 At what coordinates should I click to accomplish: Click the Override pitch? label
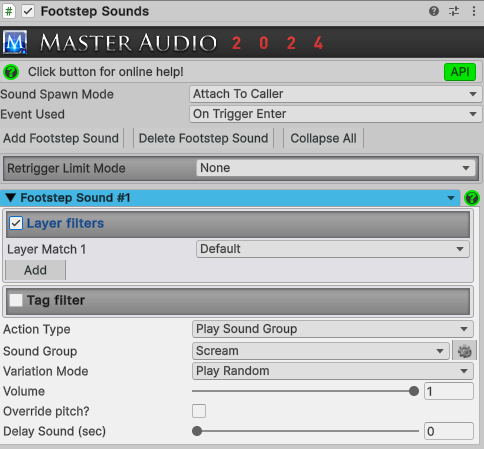click(46, 411)
